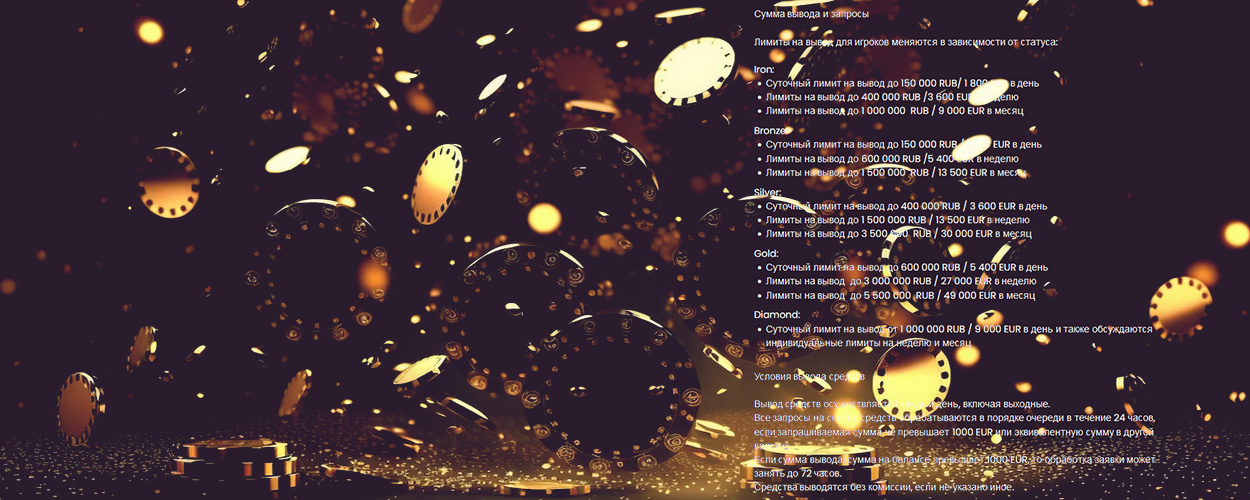Click Iron weekly limit of 400 000 RUB
Image resolution: width=1250 pixels, height=500 pixels.
pyautogui.click(x=891, y=97)
